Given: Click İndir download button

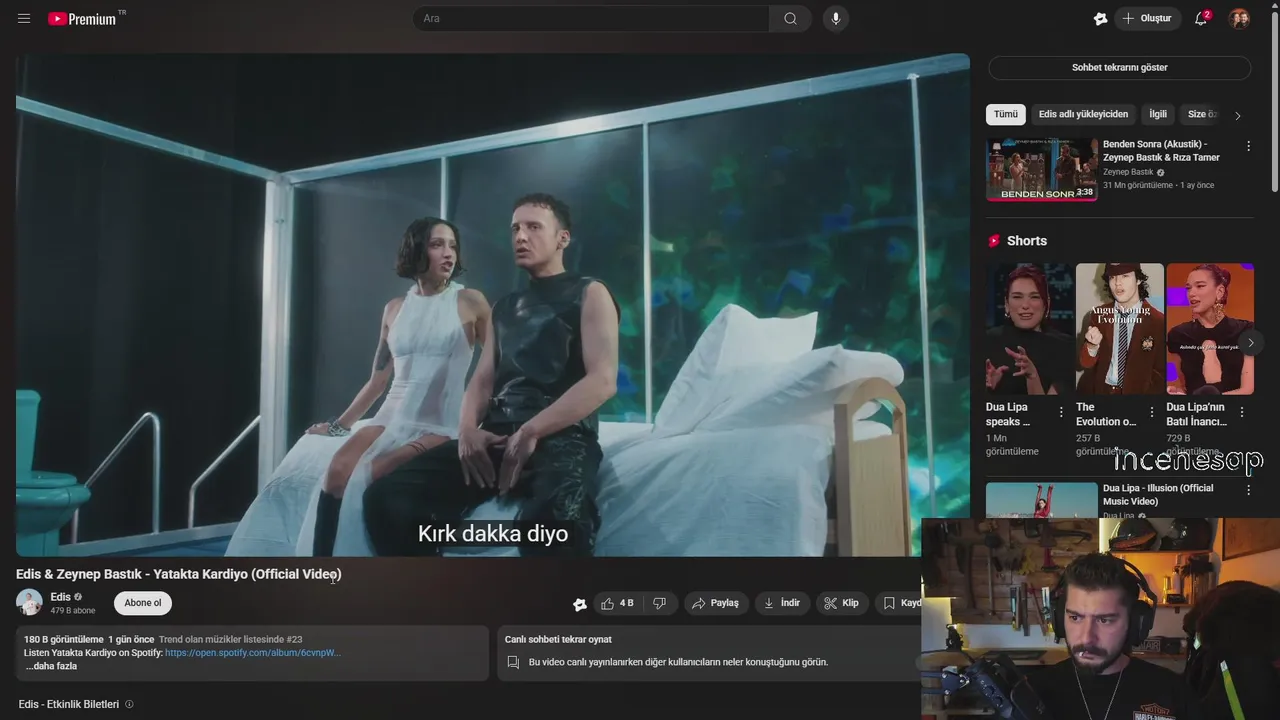Looking at the screenshot, I should tap(781, 603).
